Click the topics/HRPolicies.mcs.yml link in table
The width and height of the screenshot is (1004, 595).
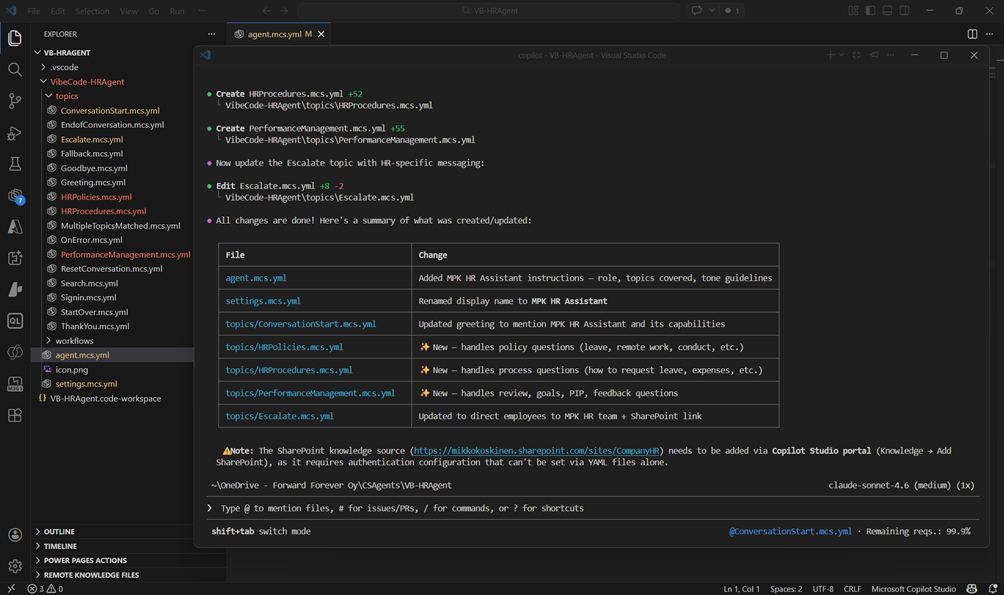point(284,347)
